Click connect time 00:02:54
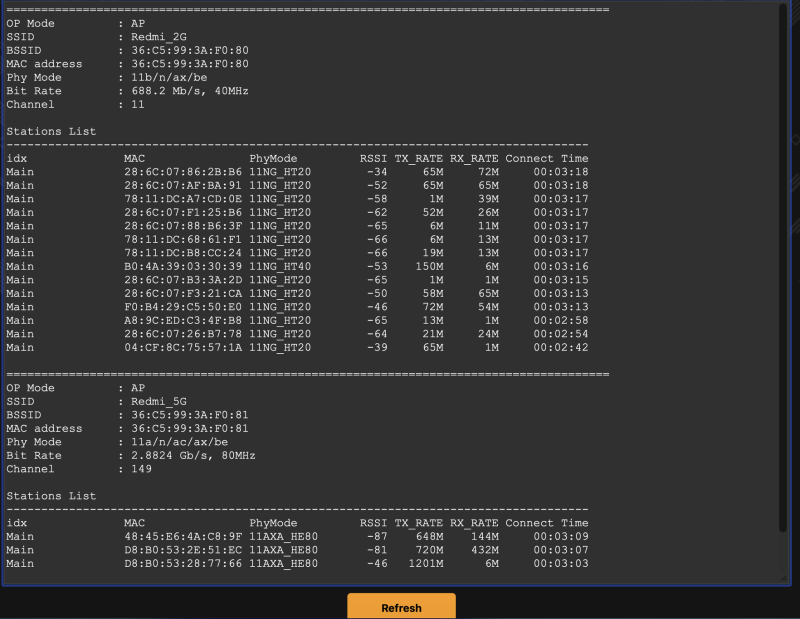Viewport: 800px width, 619px height. 561,334
